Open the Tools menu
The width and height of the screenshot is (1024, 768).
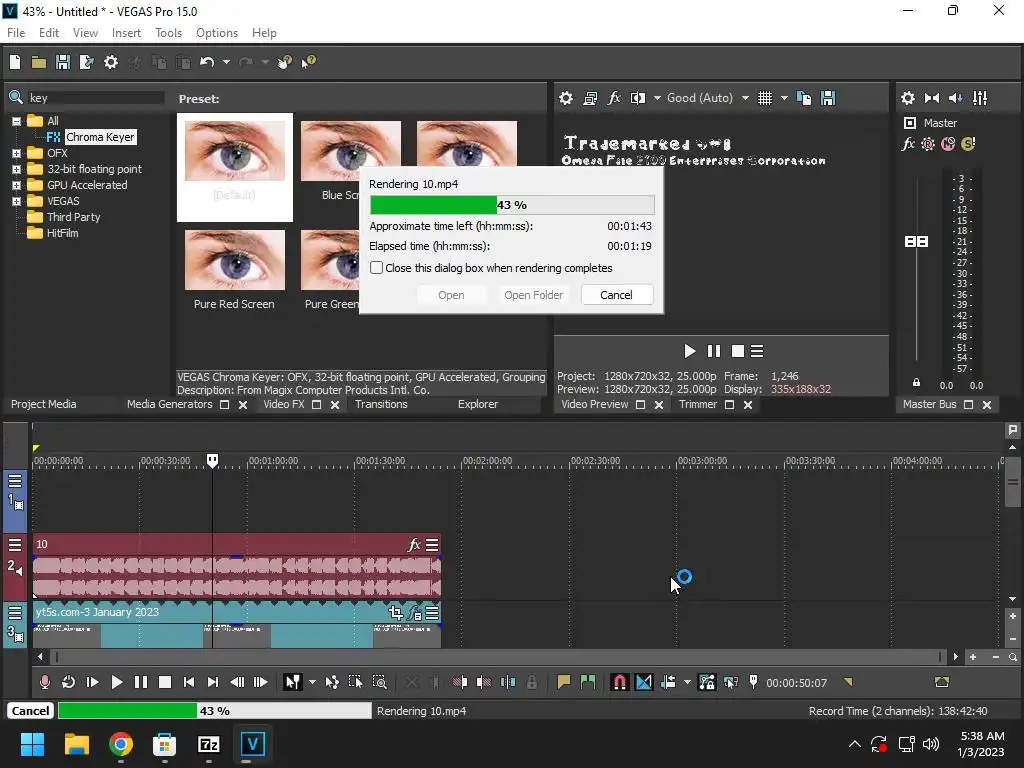click(x=168, y=33)
